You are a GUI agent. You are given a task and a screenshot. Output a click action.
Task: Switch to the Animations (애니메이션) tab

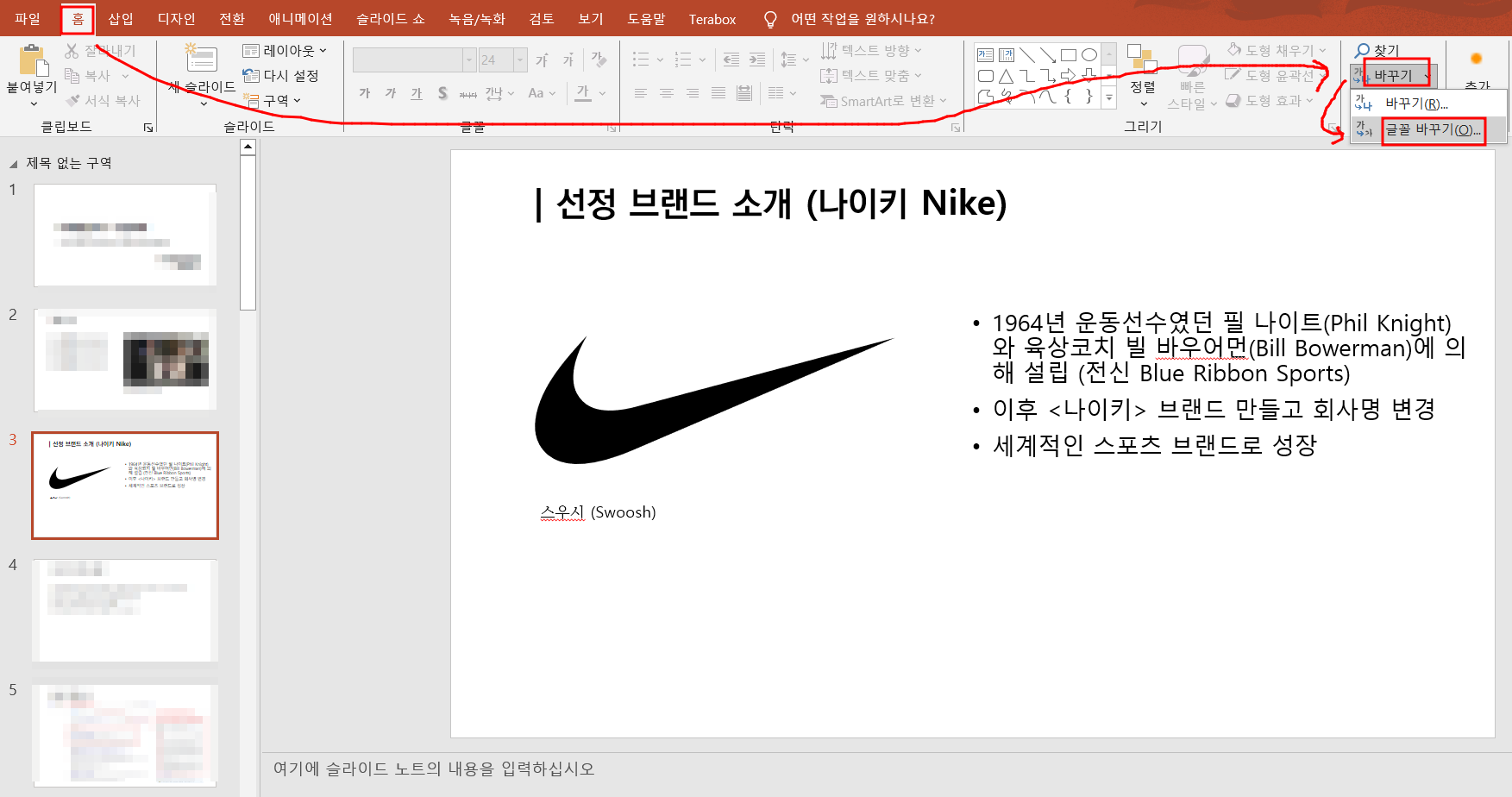(x=300, y=19)
